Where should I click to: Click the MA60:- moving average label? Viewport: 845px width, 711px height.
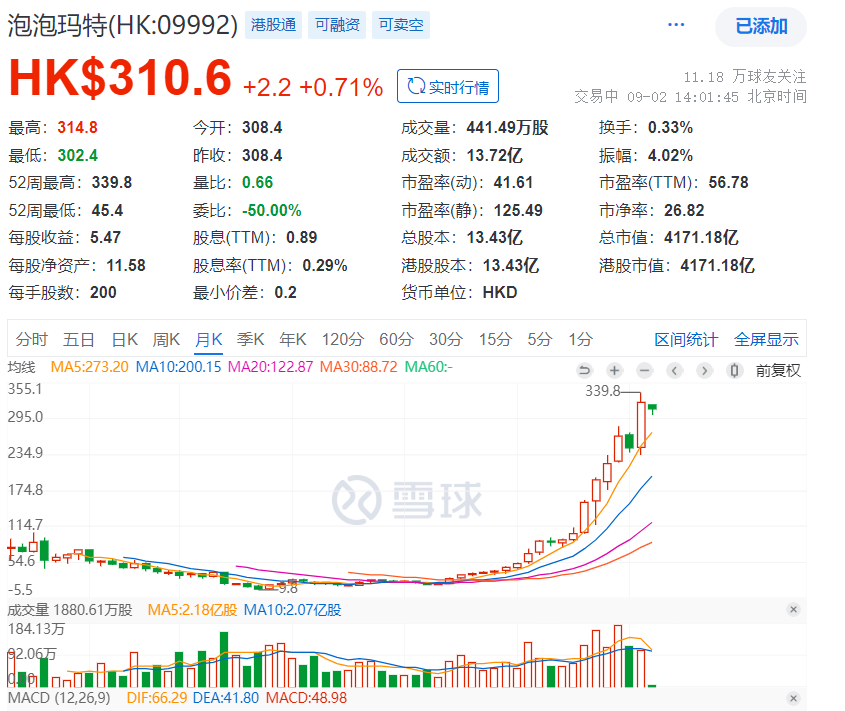pyautogui.click(x=428, y=367)
